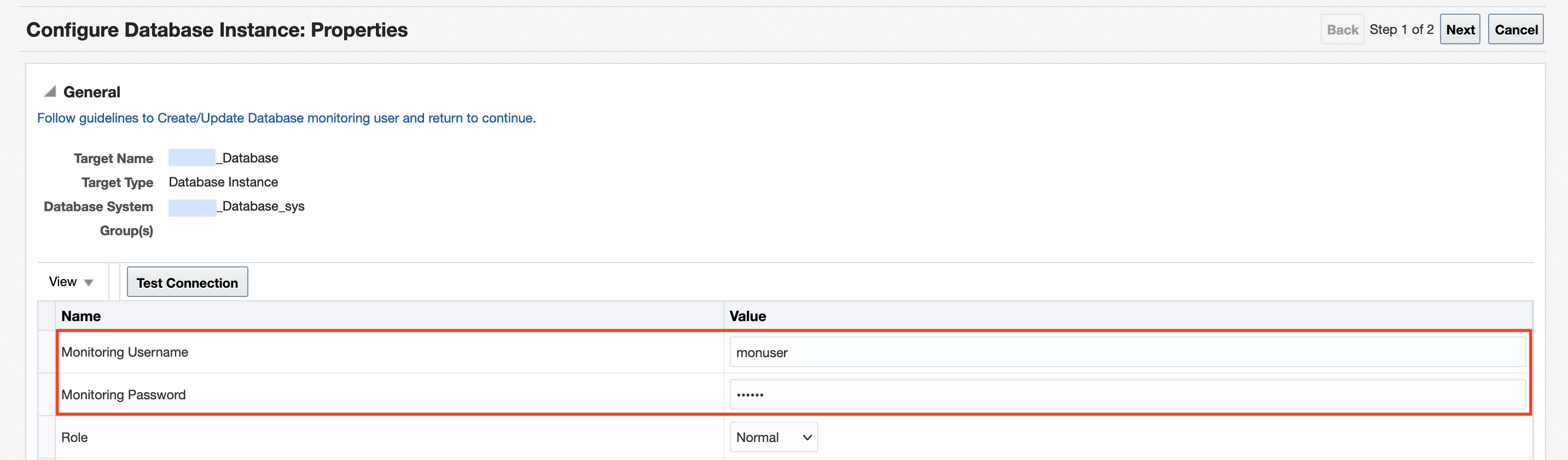1568x460 pixels.
Task: Select the Monitoring Password row via its row header
Action: click(47, 395)
